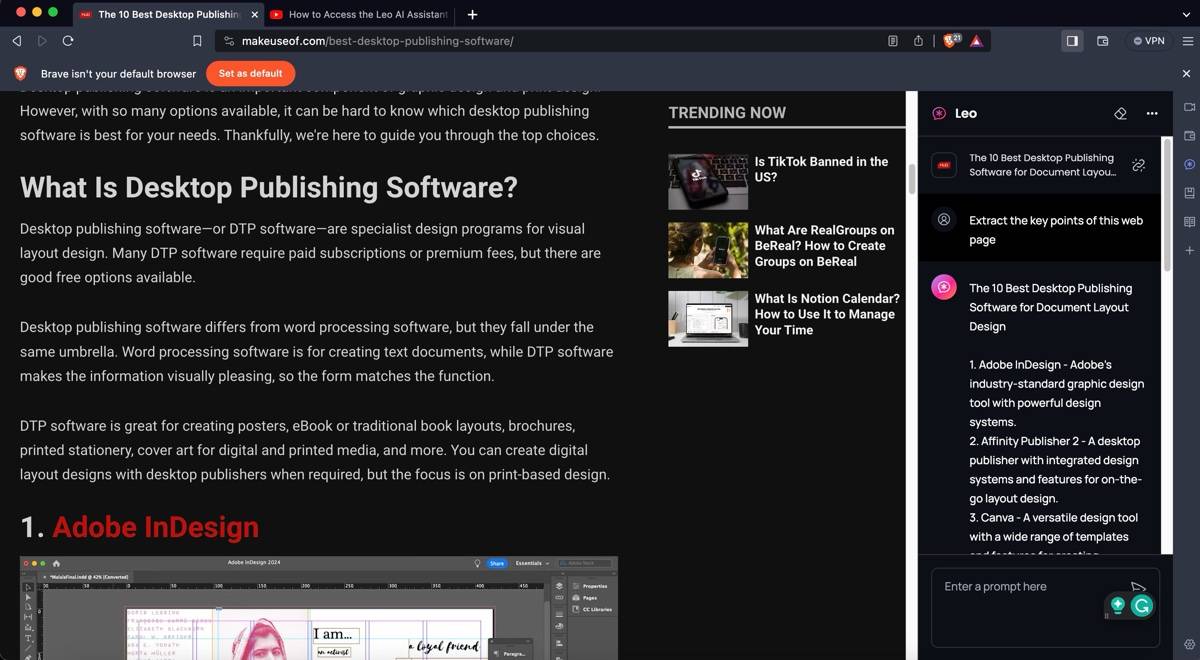Click the web page vertical scrollbar
The image size is (1200, 660).
(911, 178)
